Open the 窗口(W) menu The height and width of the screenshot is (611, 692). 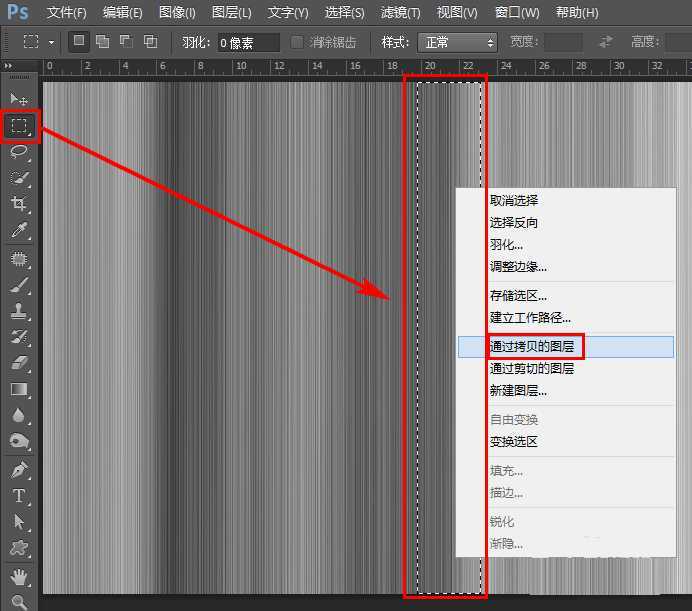coord(517,12)
